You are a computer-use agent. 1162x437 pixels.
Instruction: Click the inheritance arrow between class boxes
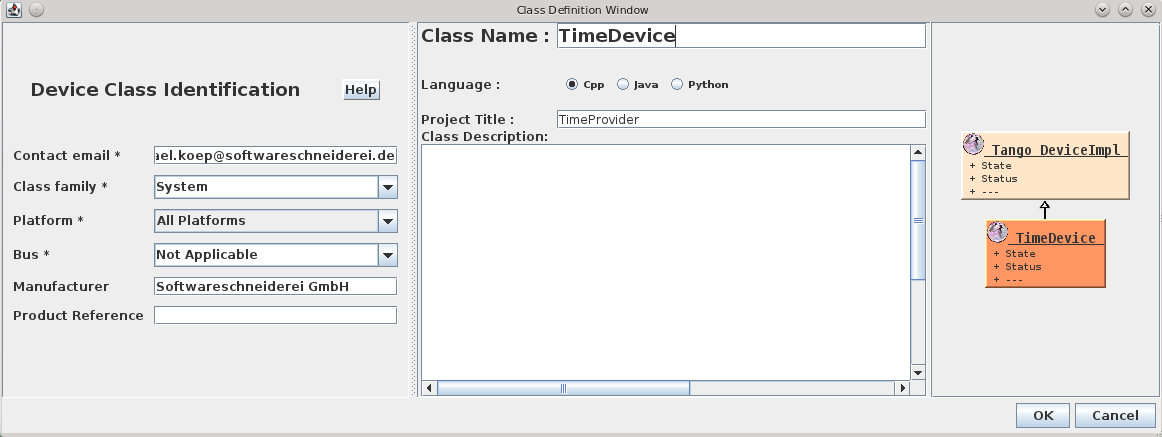tap(1045, 209)
